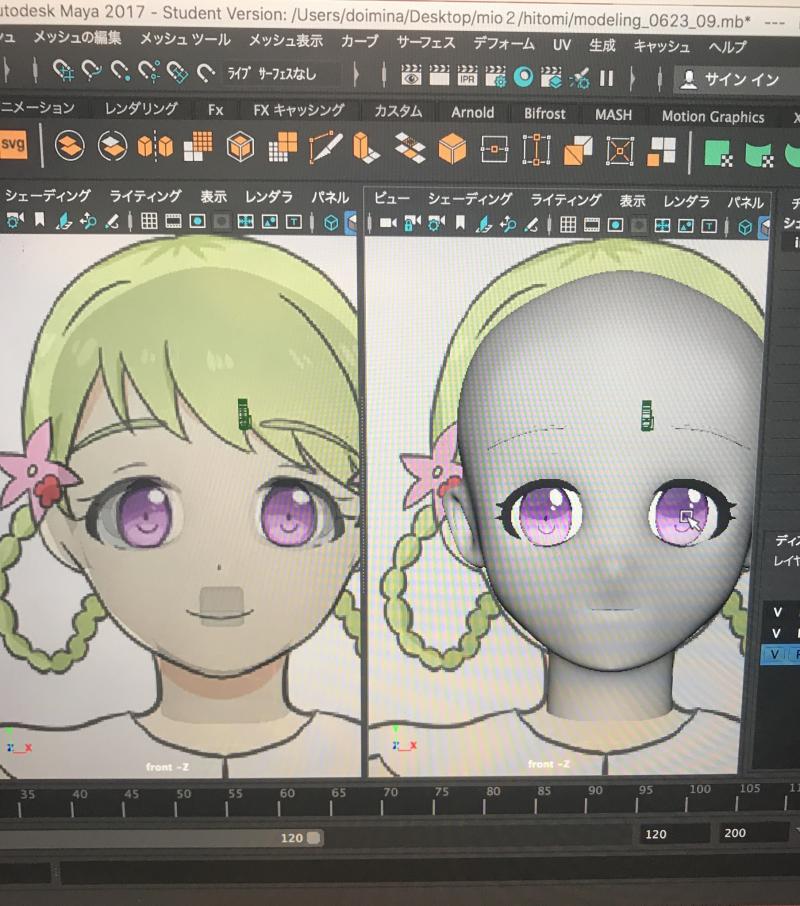800x906 pixels.
Task: Switch to the FX キャッシング shelf tab
Action: point(299,110)
